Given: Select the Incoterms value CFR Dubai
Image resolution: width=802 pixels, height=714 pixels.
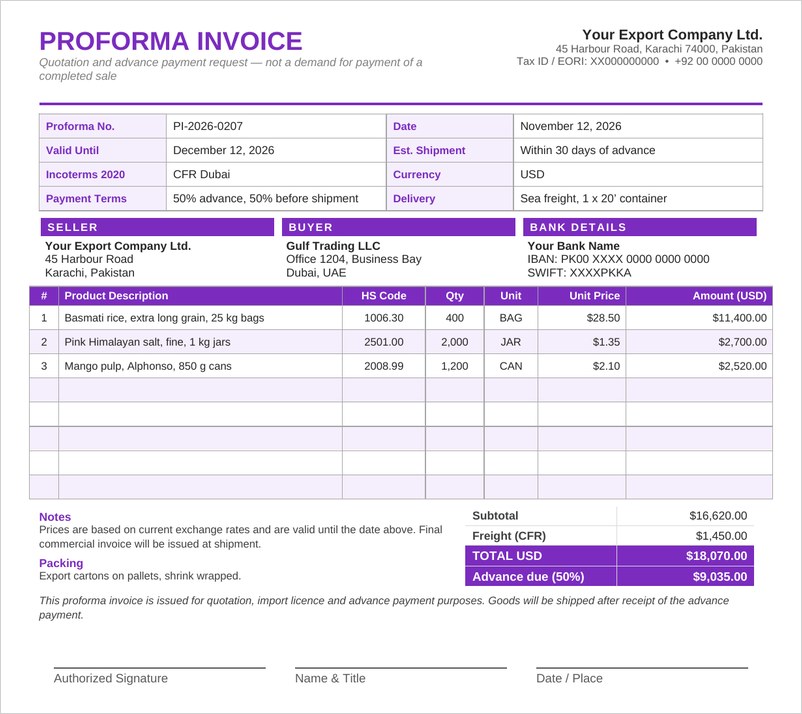Looking at the screenshot, I should click(x=202, y=174).
